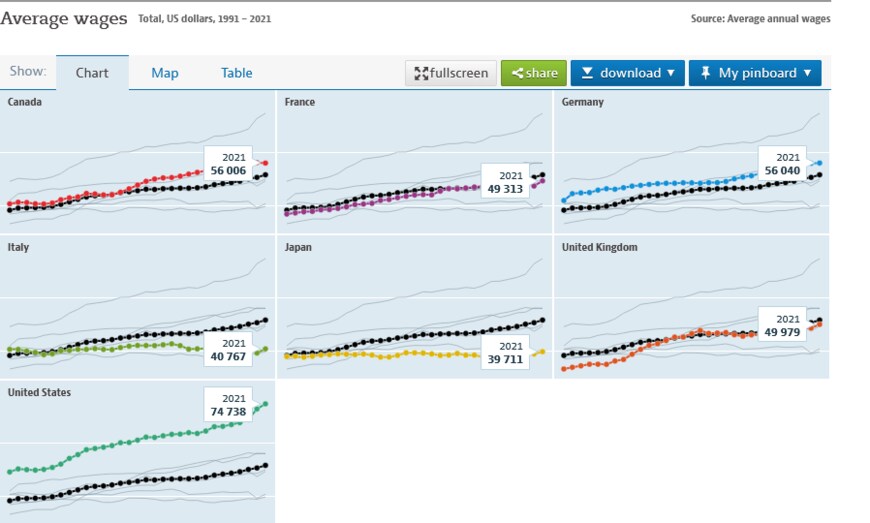Image resolution: width=870 pixels, height=523 pixels.
Task: Click the United States 2021 value 74 738
Action: click(x=228, y=411)
